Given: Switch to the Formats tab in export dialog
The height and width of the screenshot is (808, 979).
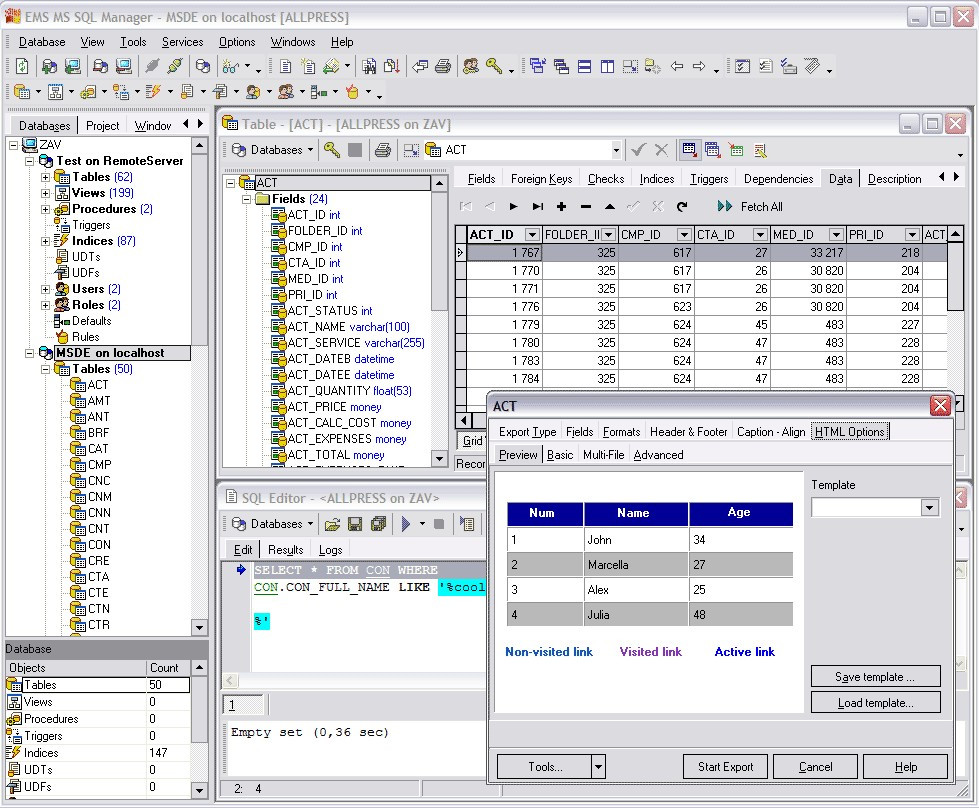Looking at the screenshot, I should click(x=621, y=432).
